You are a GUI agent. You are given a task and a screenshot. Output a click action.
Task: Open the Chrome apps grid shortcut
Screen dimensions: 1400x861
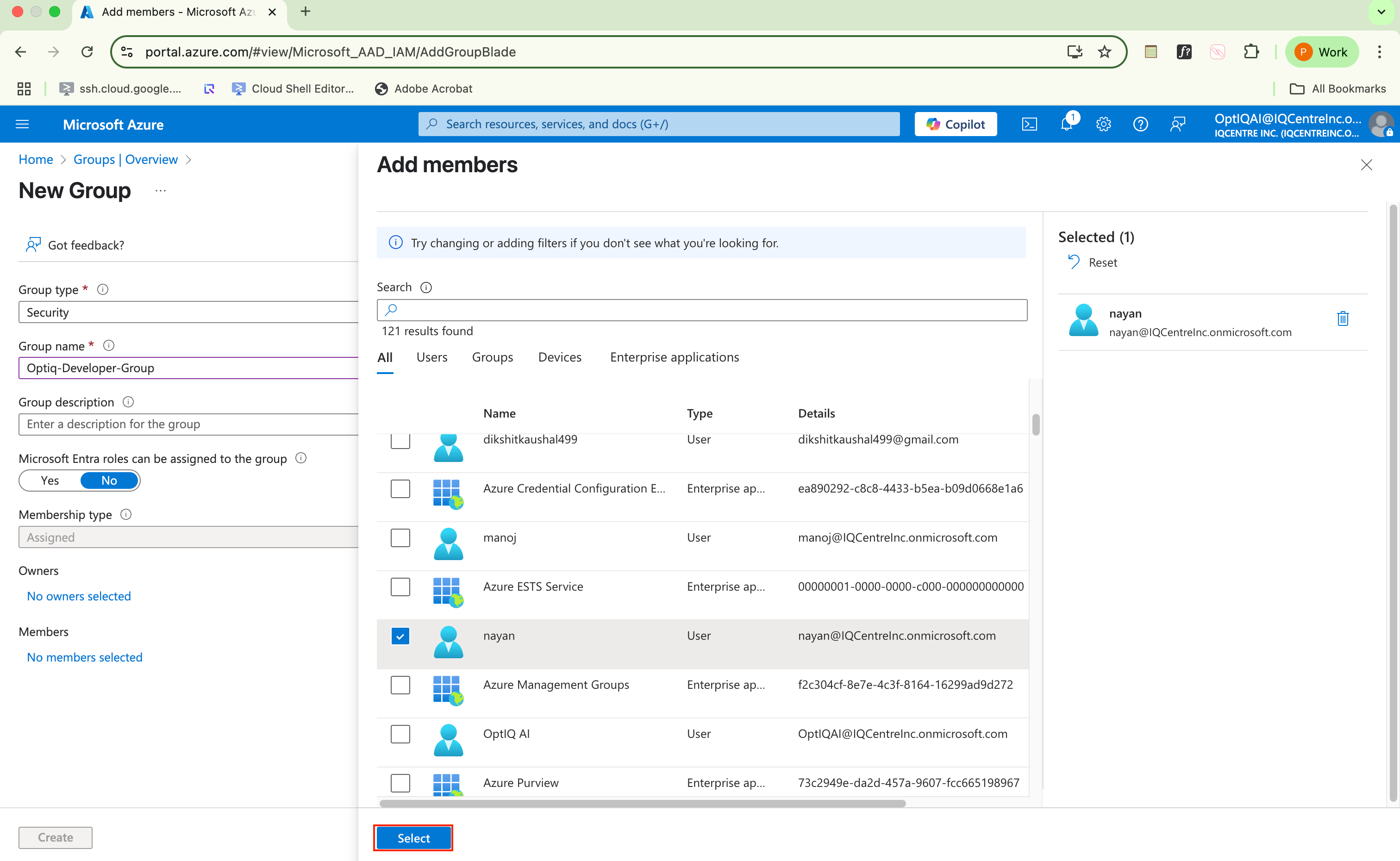click(x=24, y=89)
